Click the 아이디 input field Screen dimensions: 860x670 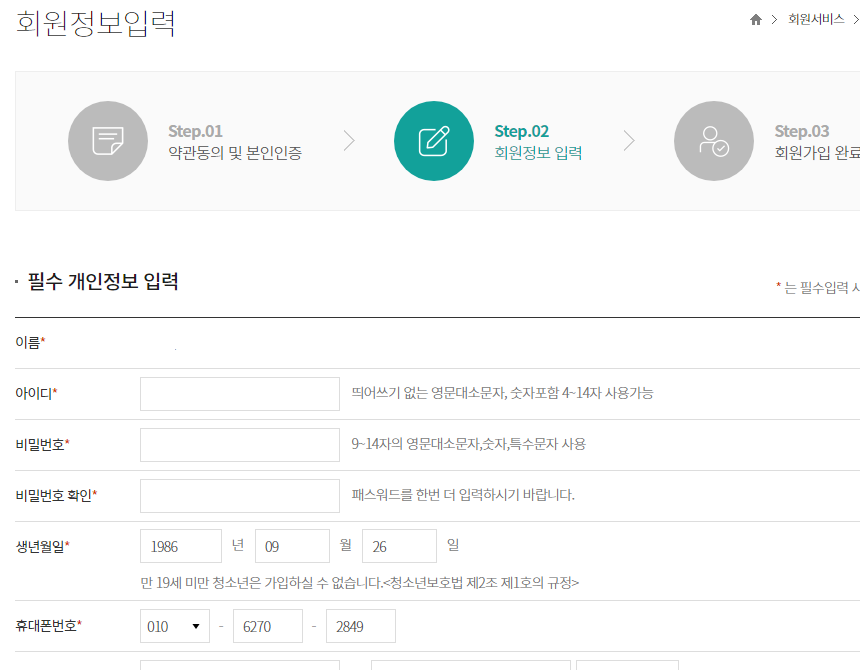(239, 393)
